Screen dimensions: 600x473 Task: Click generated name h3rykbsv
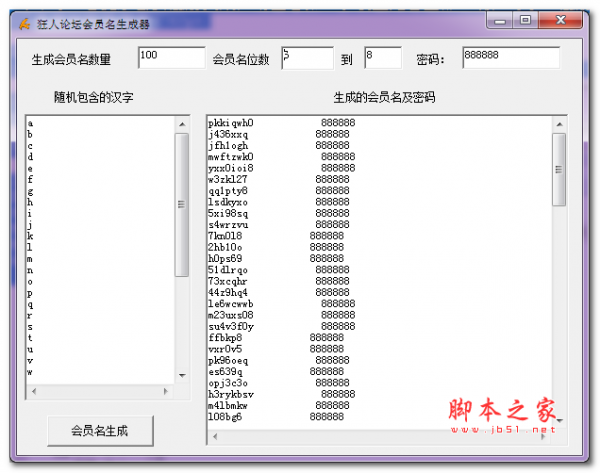231,394
